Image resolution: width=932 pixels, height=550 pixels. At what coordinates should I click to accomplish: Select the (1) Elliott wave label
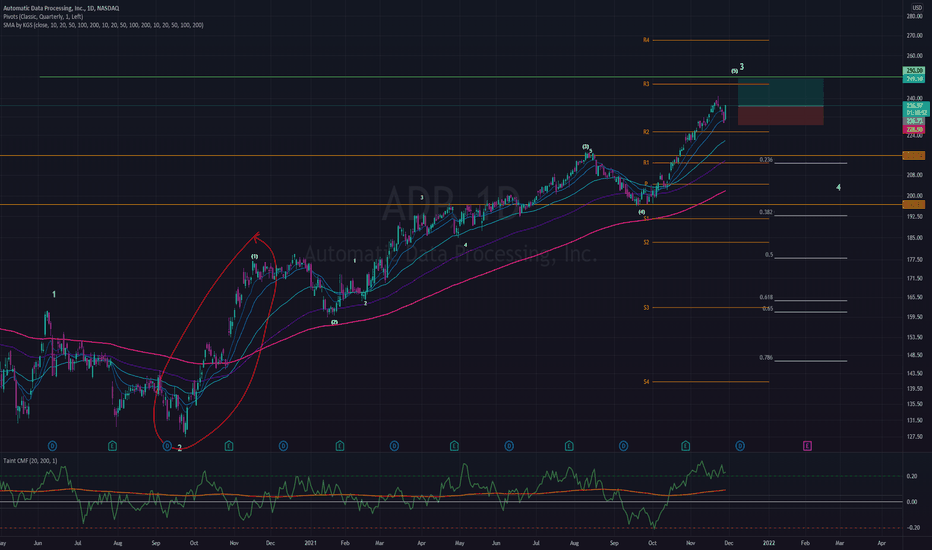click(254, 257)
